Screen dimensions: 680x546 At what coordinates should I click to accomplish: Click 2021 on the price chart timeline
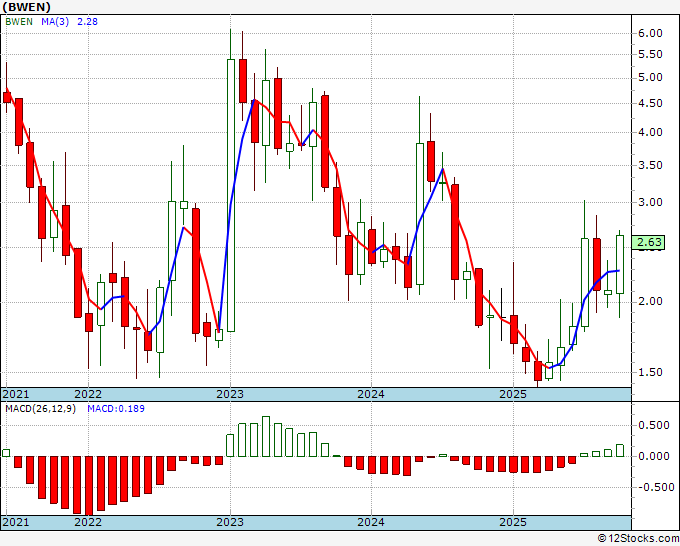point(16,394)
